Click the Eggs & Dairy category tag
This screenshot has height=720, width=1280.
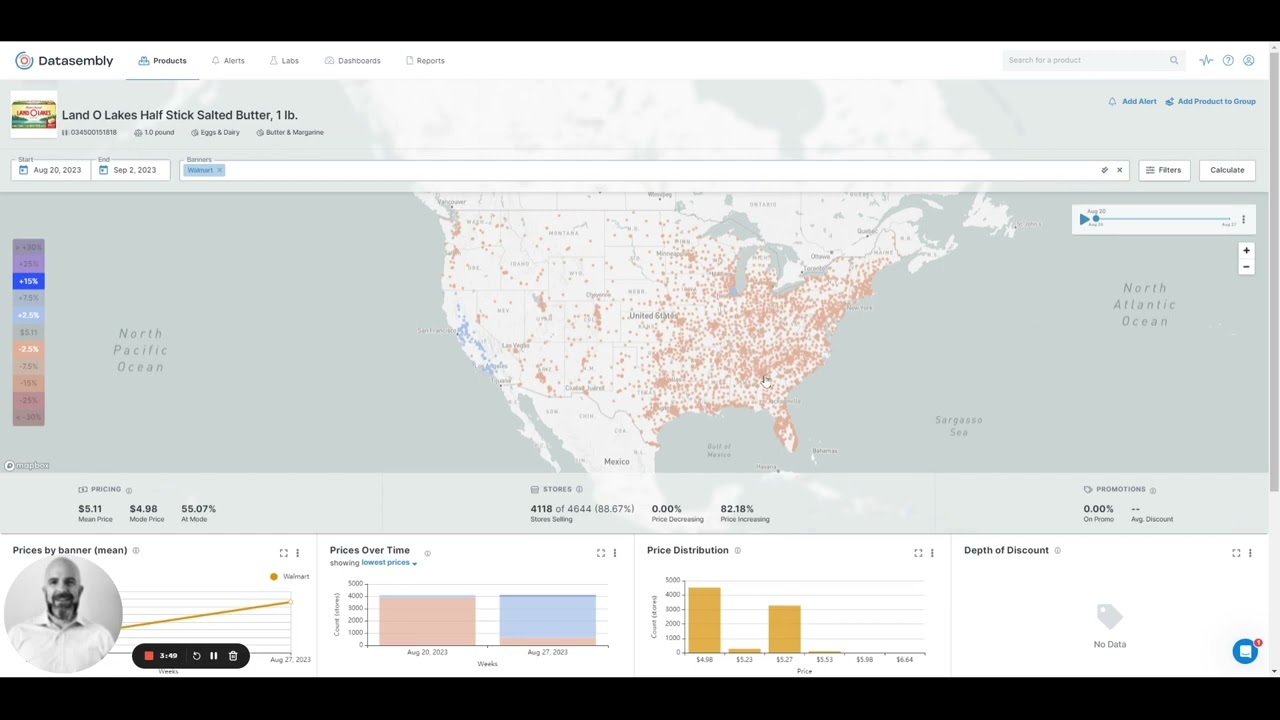(215, 132)
